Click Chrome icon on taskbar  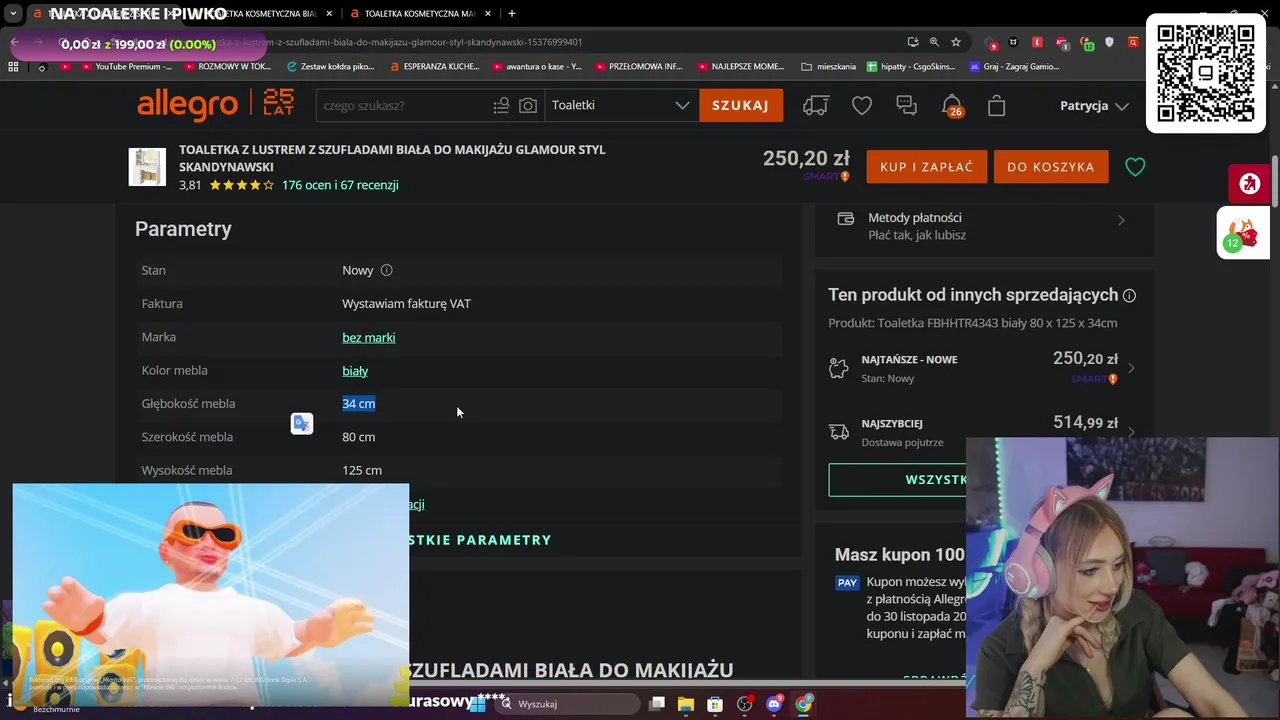(x=804, y=704)
